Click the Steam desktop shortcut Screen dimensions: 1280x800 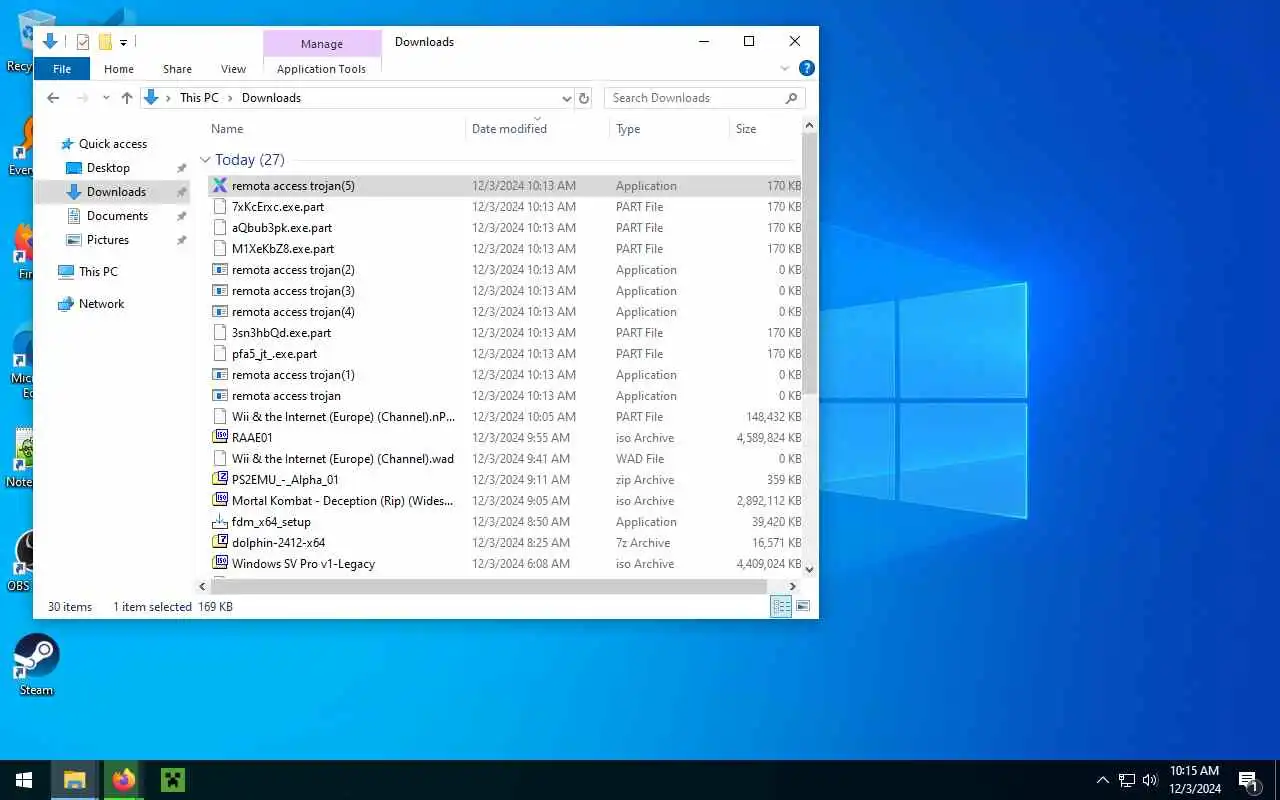click(x=36, y=664)
